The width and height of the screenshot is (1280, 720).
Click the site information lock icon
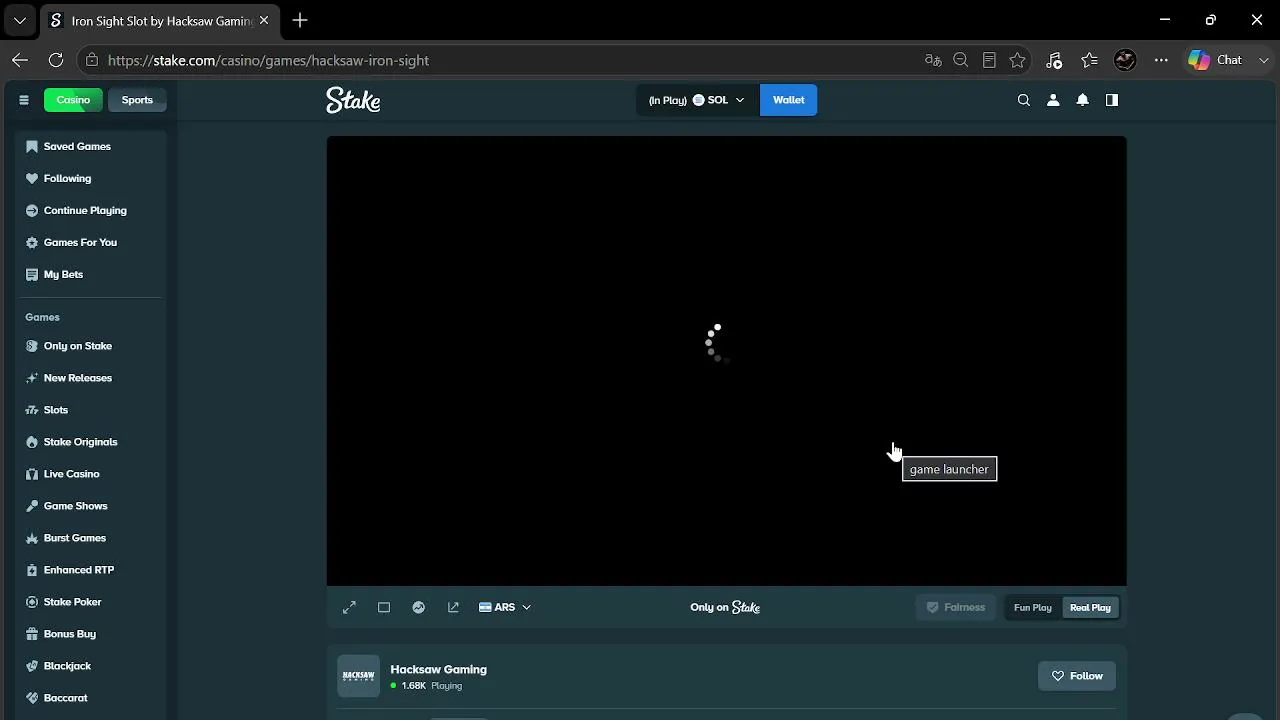point(92,60)
